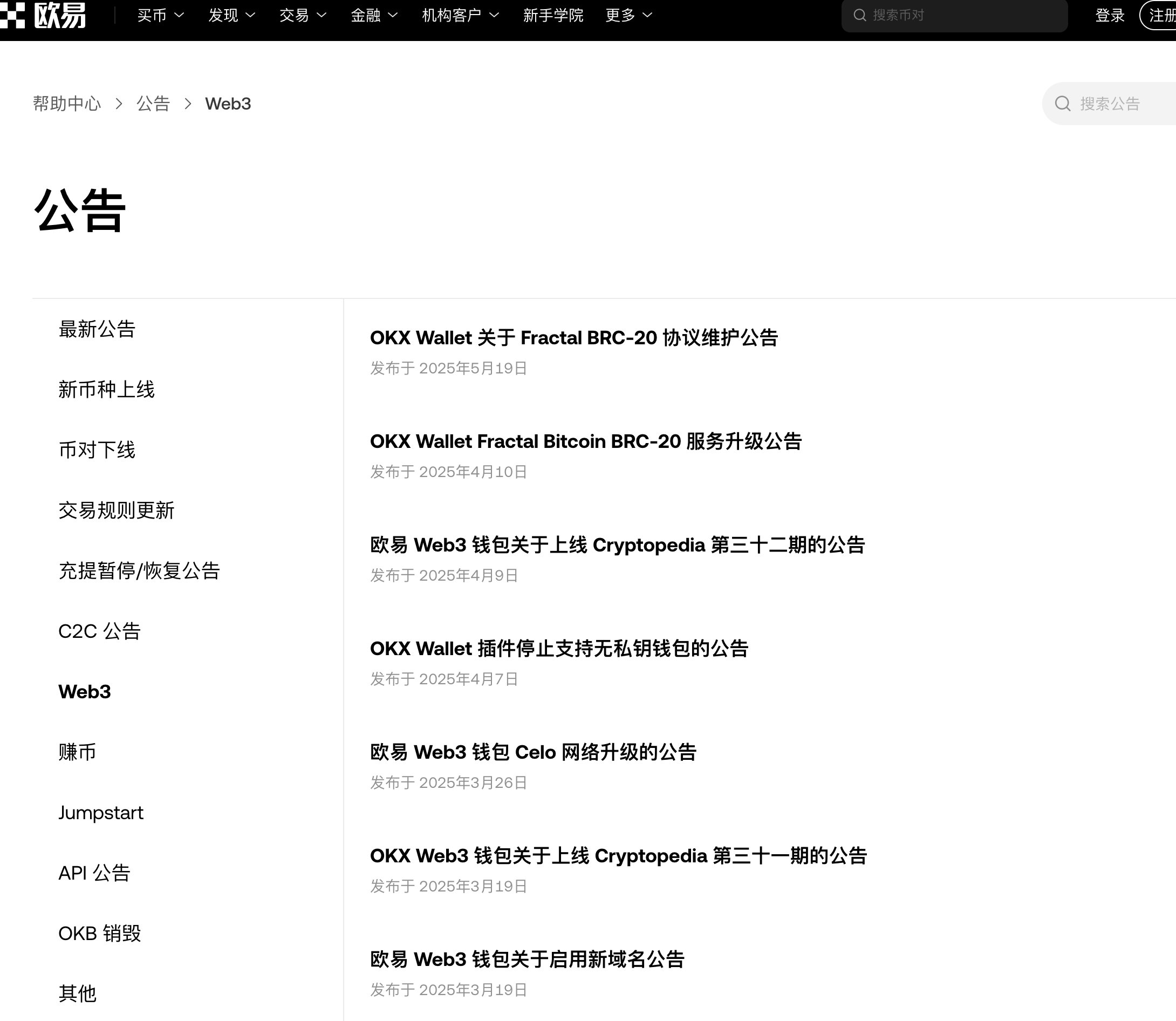Open Fractal Bitcoin BRC-20 服务升级公告 article
The width and height of the screenshot is (1176, 1021).
coord(586,441)
